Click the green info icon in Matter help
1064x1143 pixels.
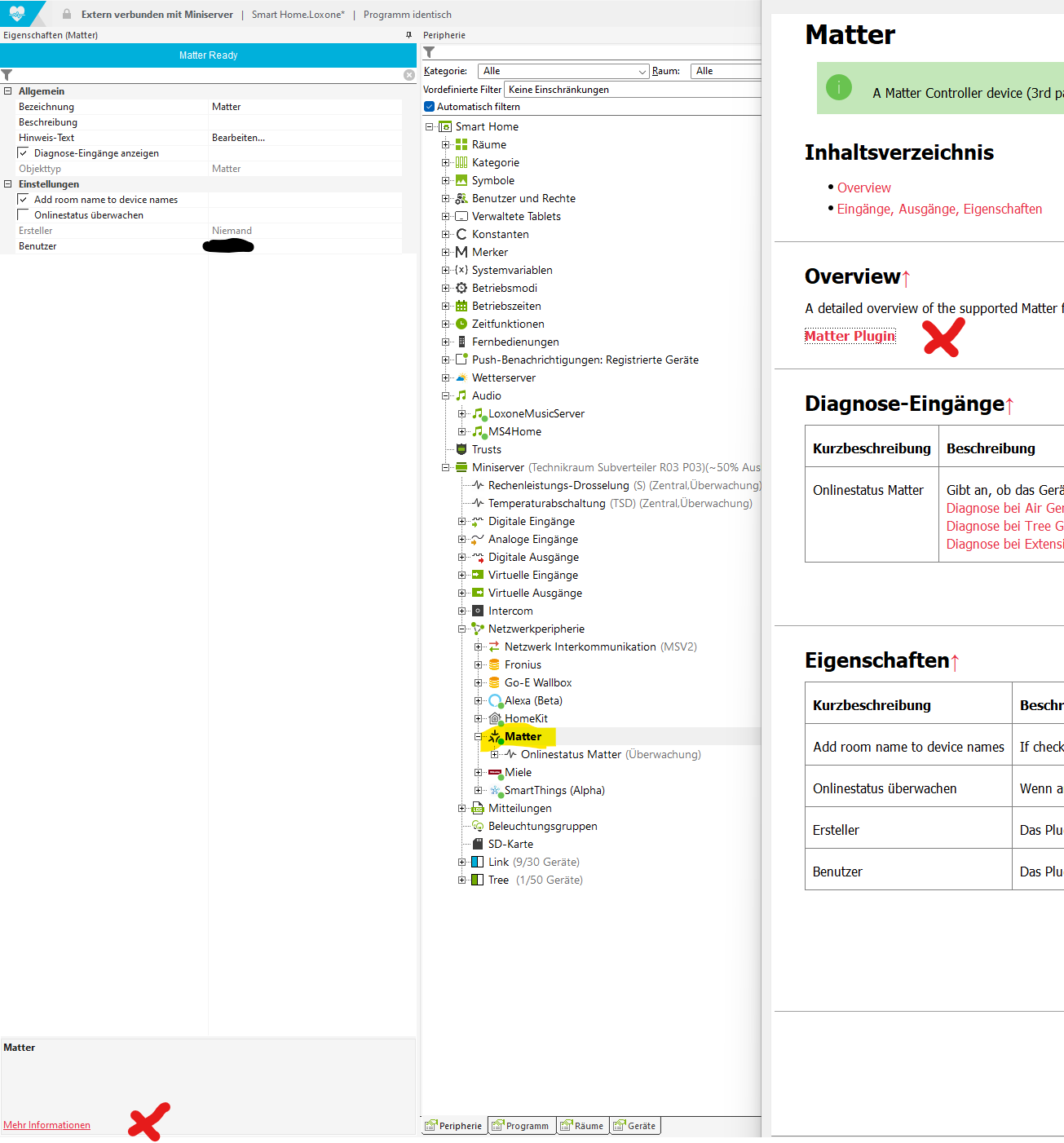coord(839,87)
